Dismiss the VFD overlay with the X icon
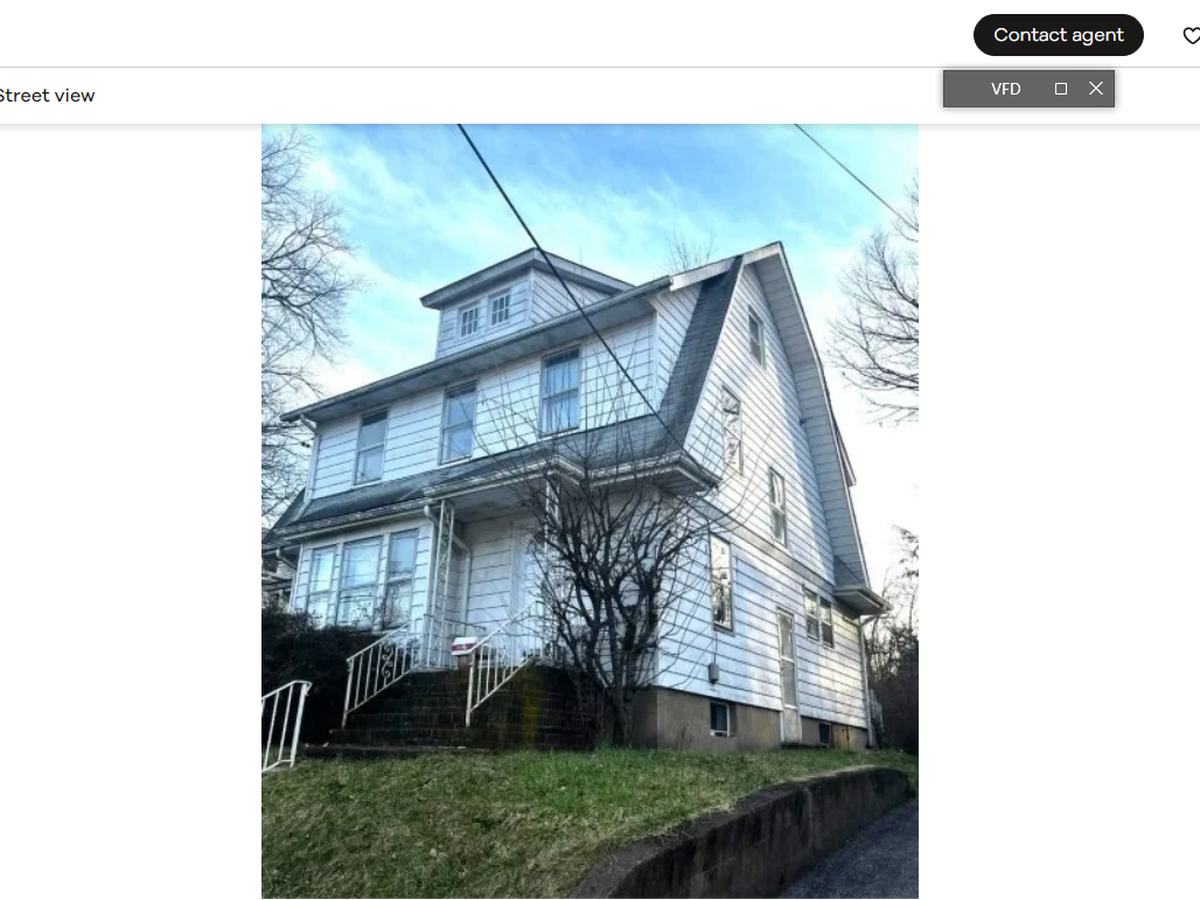 coord(1096,89)
